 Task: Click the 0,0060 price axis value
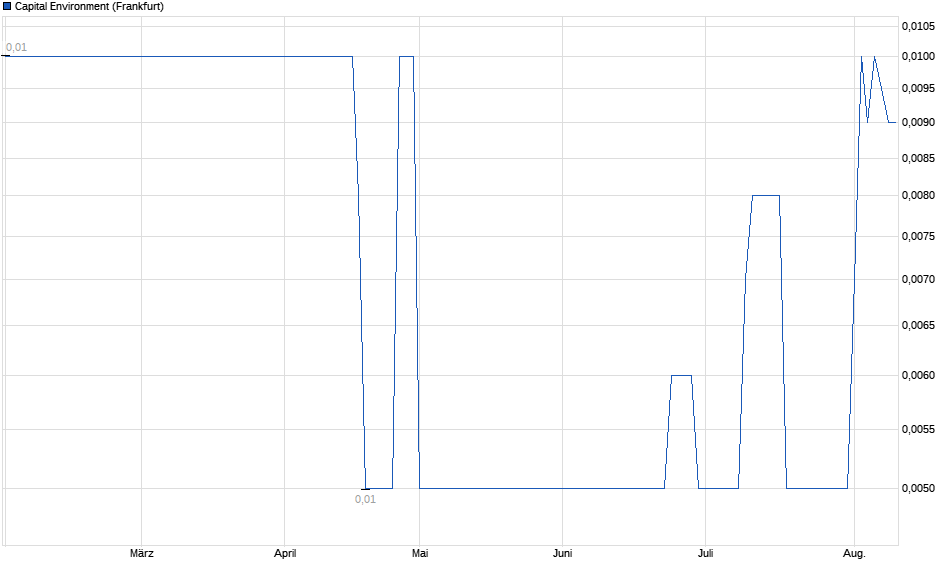(x=918, y=375)
